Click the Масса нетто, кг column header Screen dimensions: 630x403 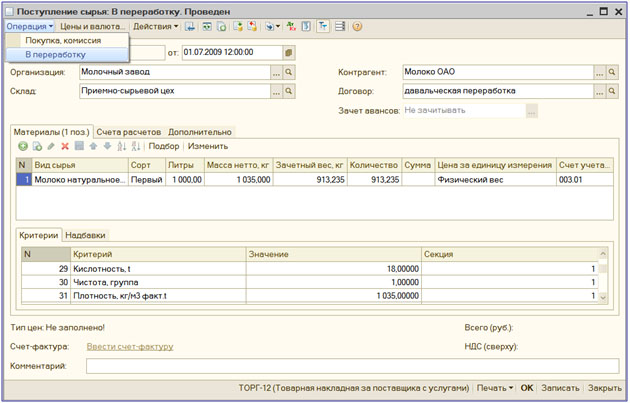coord(238,166)
